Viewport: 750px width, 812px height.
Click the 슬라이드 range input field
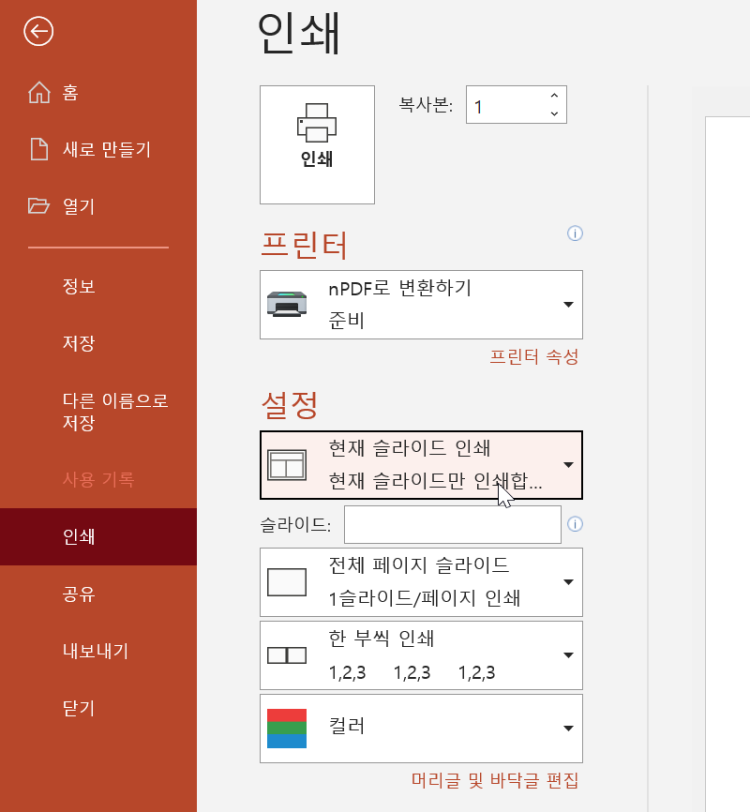click(453, 525)
